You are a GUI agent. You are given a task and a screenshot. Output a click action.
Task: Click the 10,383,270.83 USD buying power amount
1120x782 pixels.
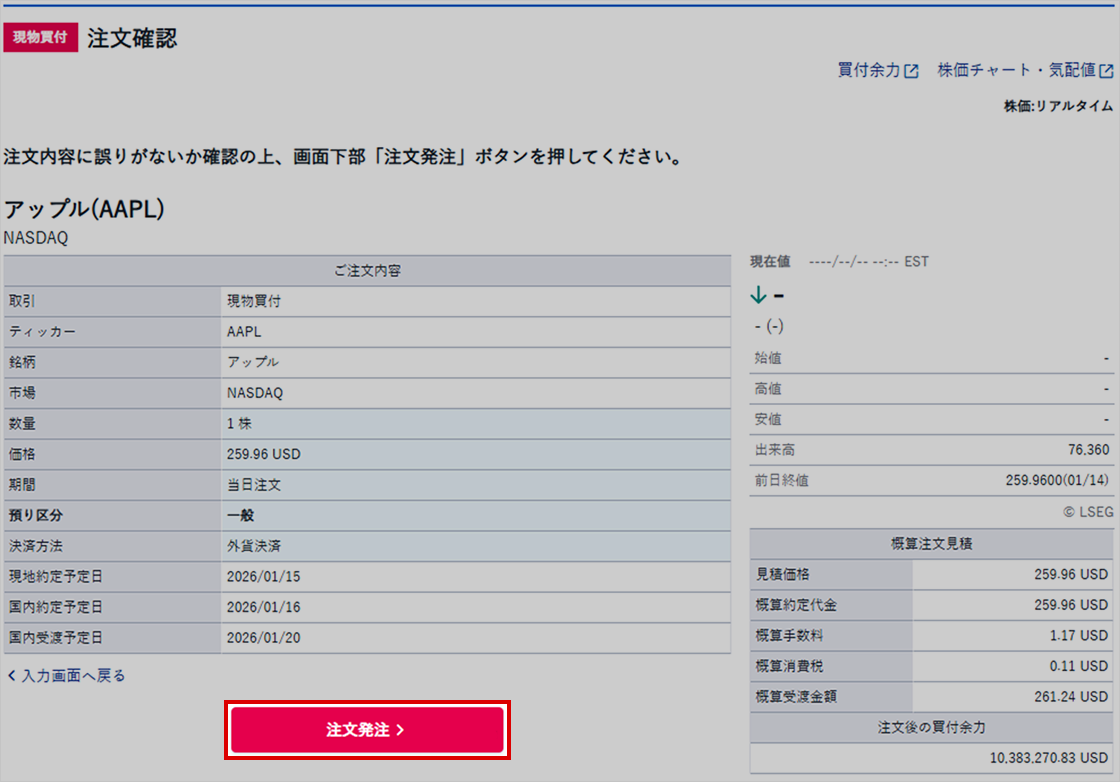coord(1048,758)
